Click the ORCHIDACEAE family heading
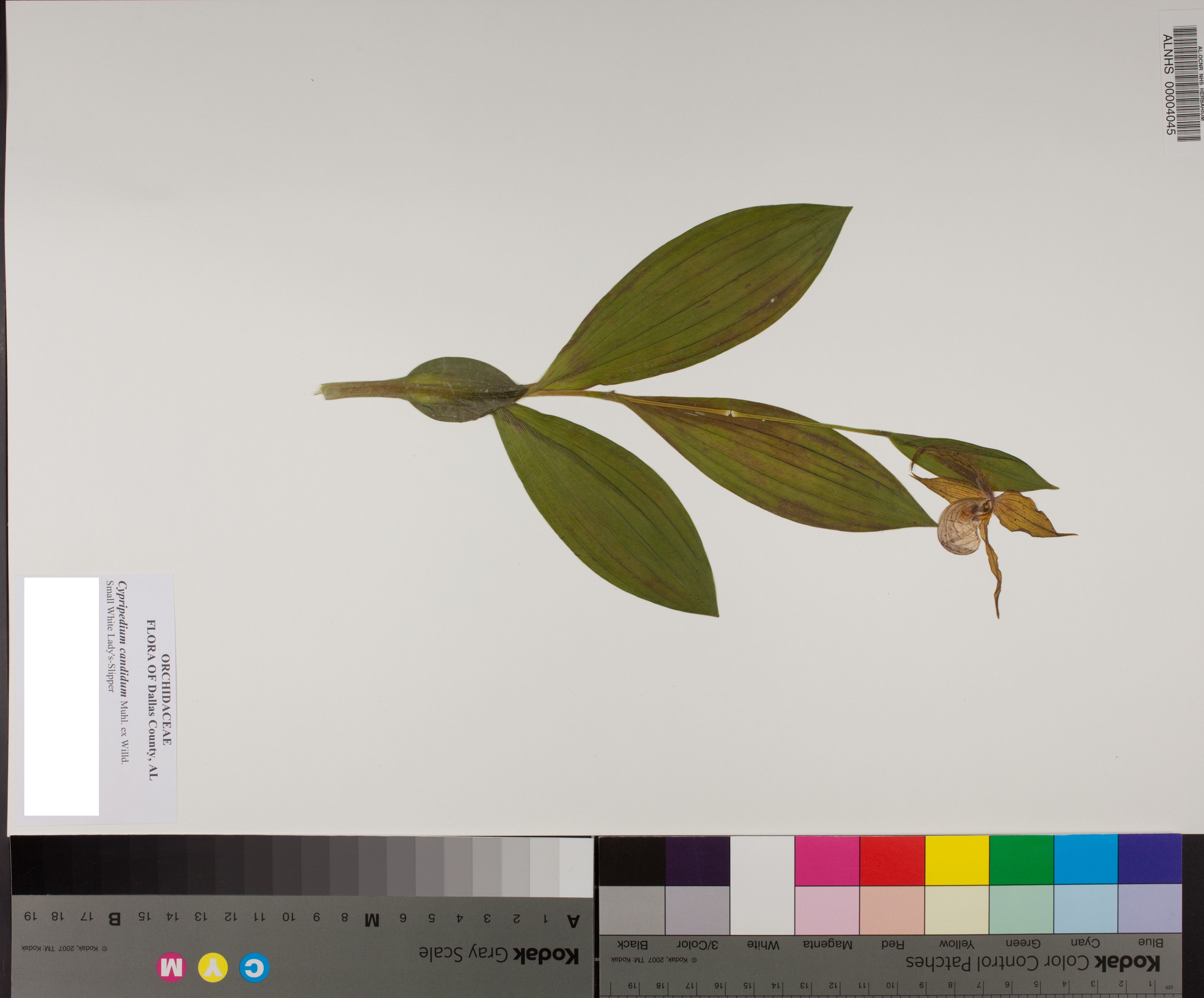 (x=166, y=700)
